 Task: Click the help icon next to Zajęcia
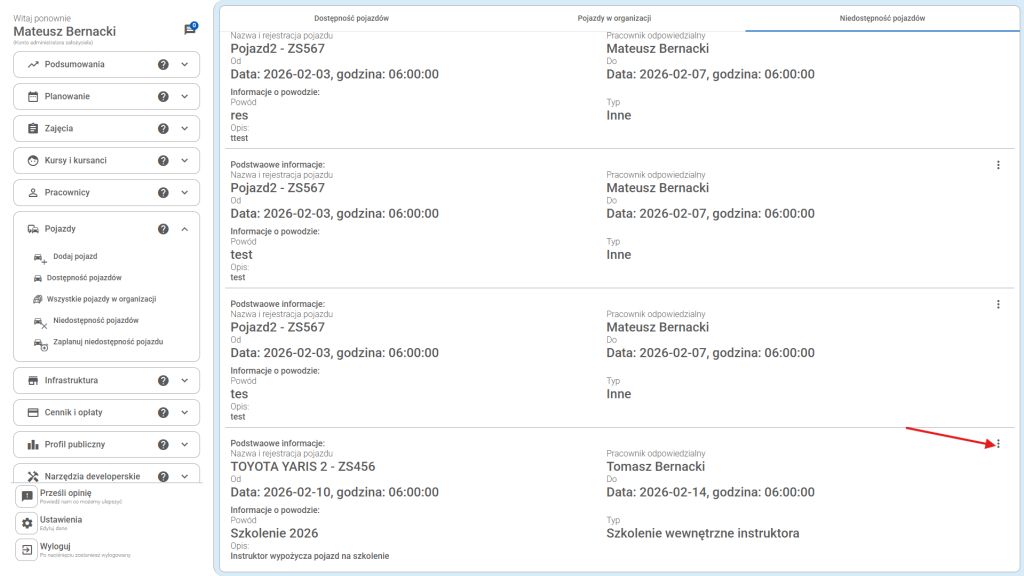pos(163,129)
